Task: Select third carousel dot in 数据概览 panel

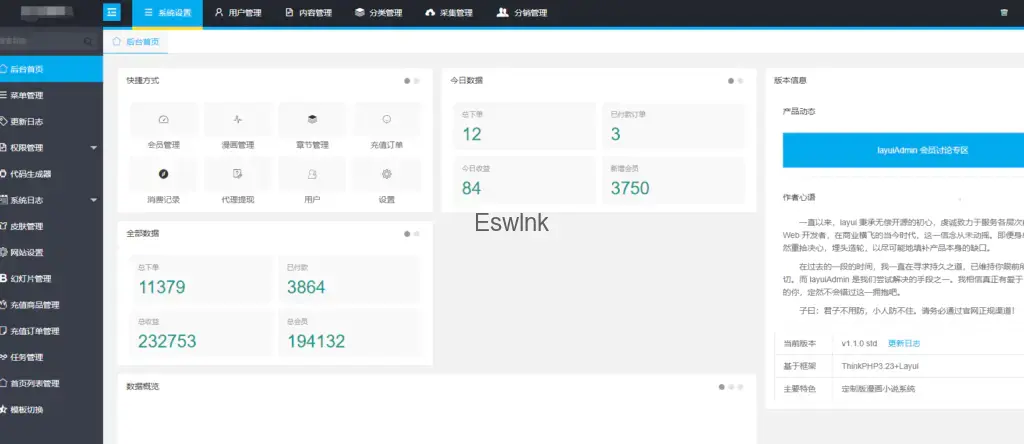Action: 740,386
